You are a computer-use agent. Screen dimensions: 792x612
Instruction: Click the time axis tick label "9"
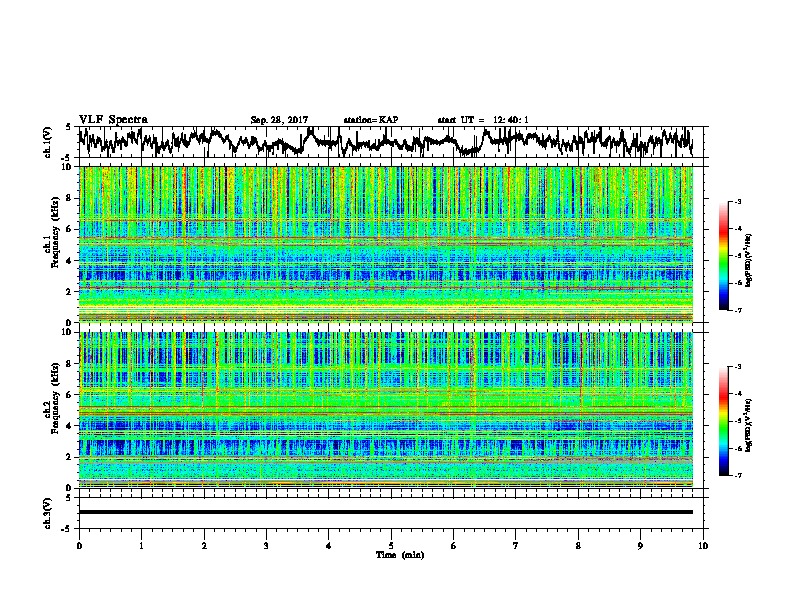point(640,546)
